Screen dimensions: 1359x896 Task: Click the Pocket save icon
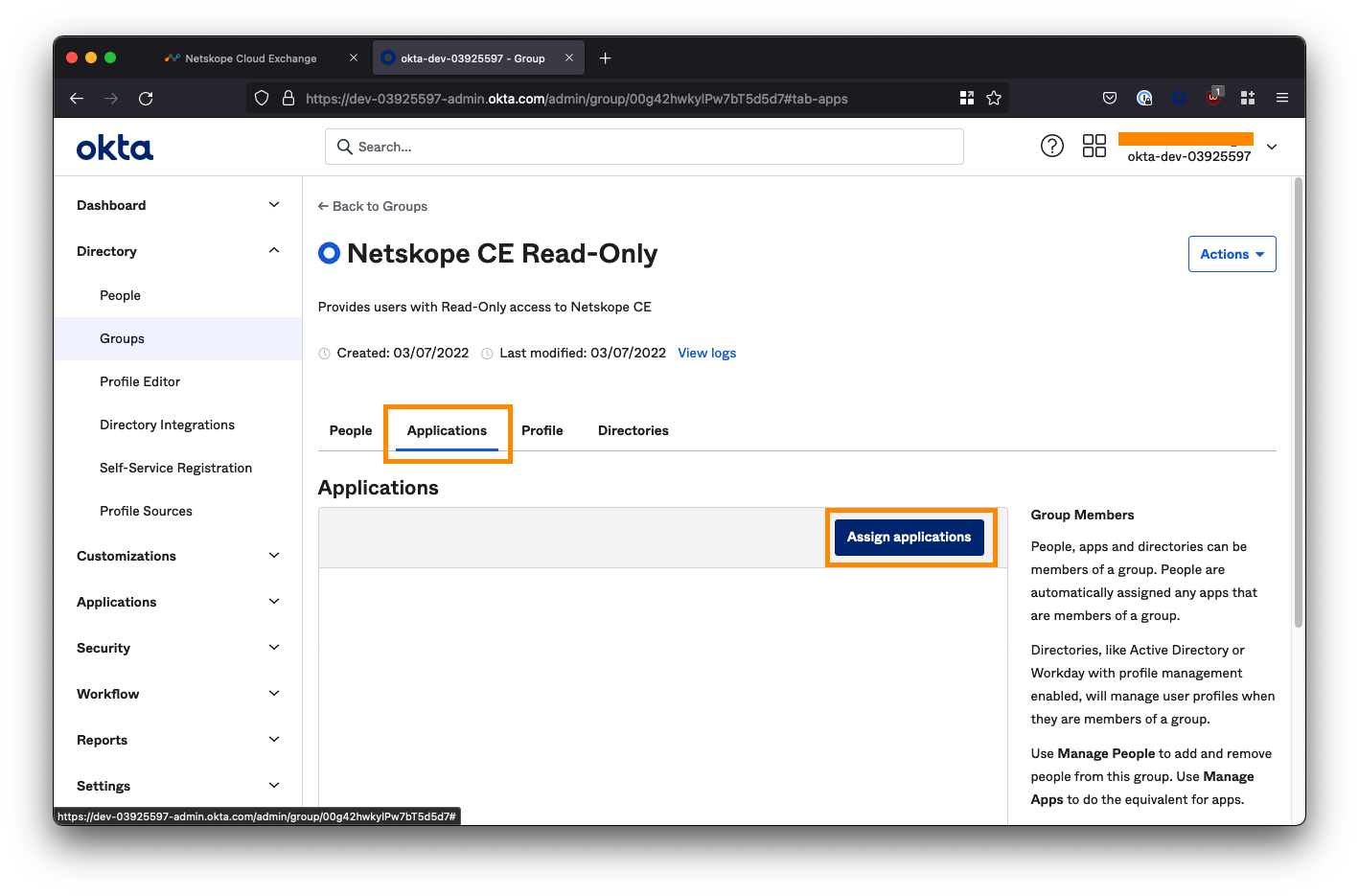coord(1110,98)
